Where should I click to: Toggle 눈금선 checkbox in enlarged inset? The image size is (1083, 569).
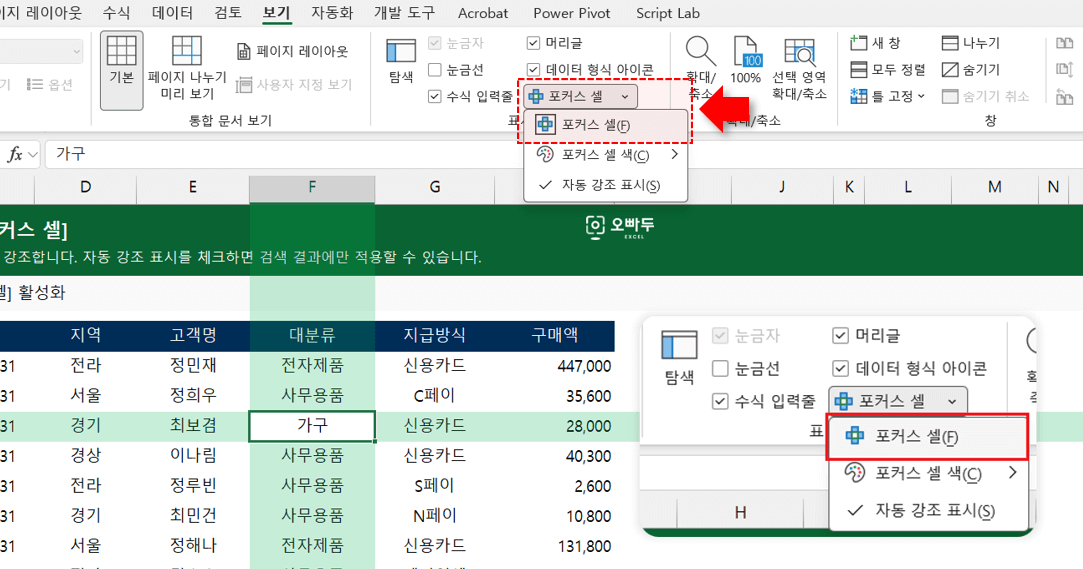(x=720, y=368)
